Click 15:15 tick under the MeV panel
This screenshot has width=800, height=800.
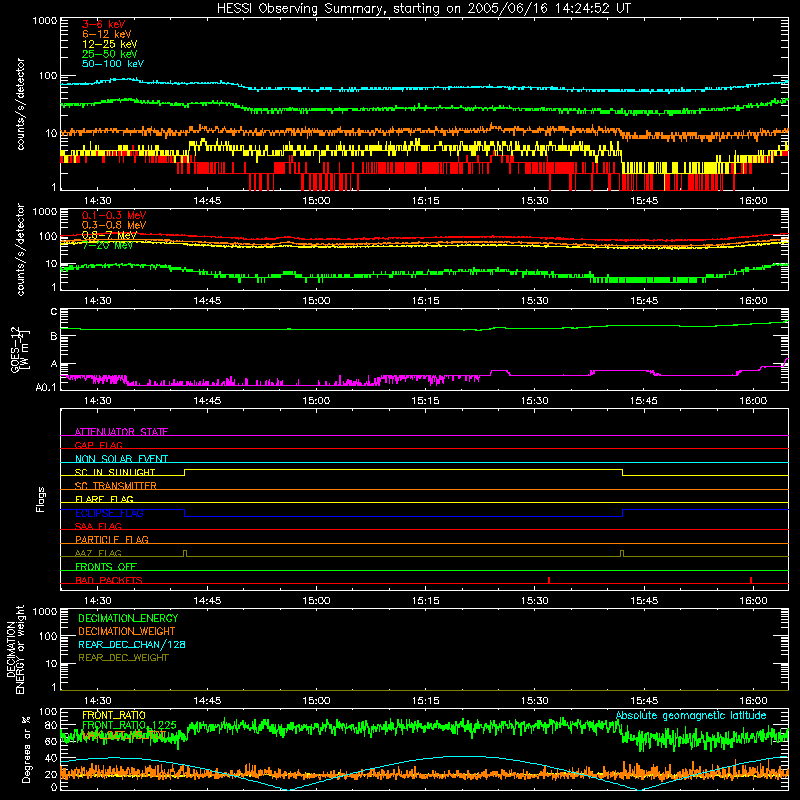pos(426,301)
